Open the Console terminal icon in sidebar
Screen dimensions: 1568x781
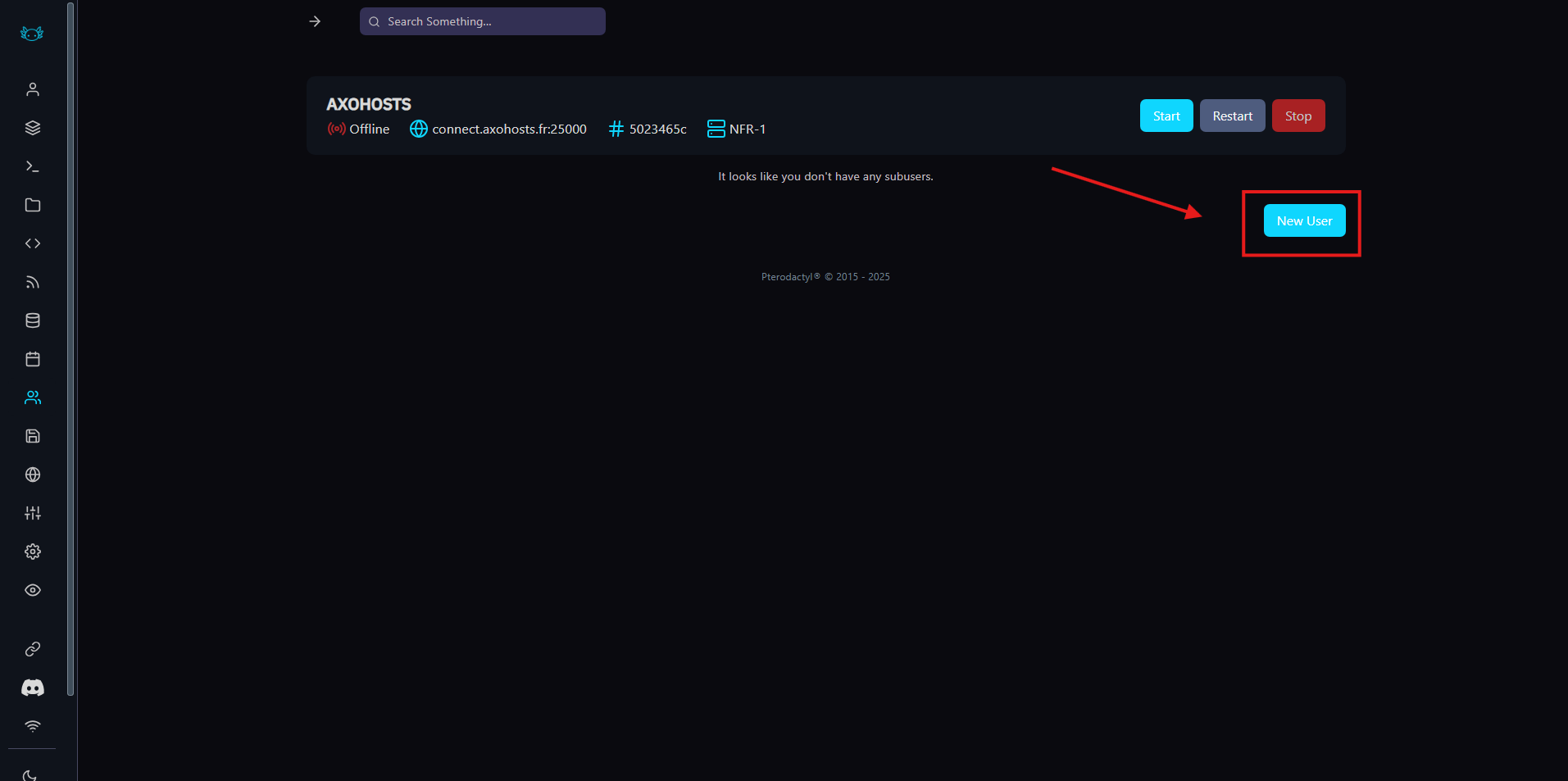(33, 166)
